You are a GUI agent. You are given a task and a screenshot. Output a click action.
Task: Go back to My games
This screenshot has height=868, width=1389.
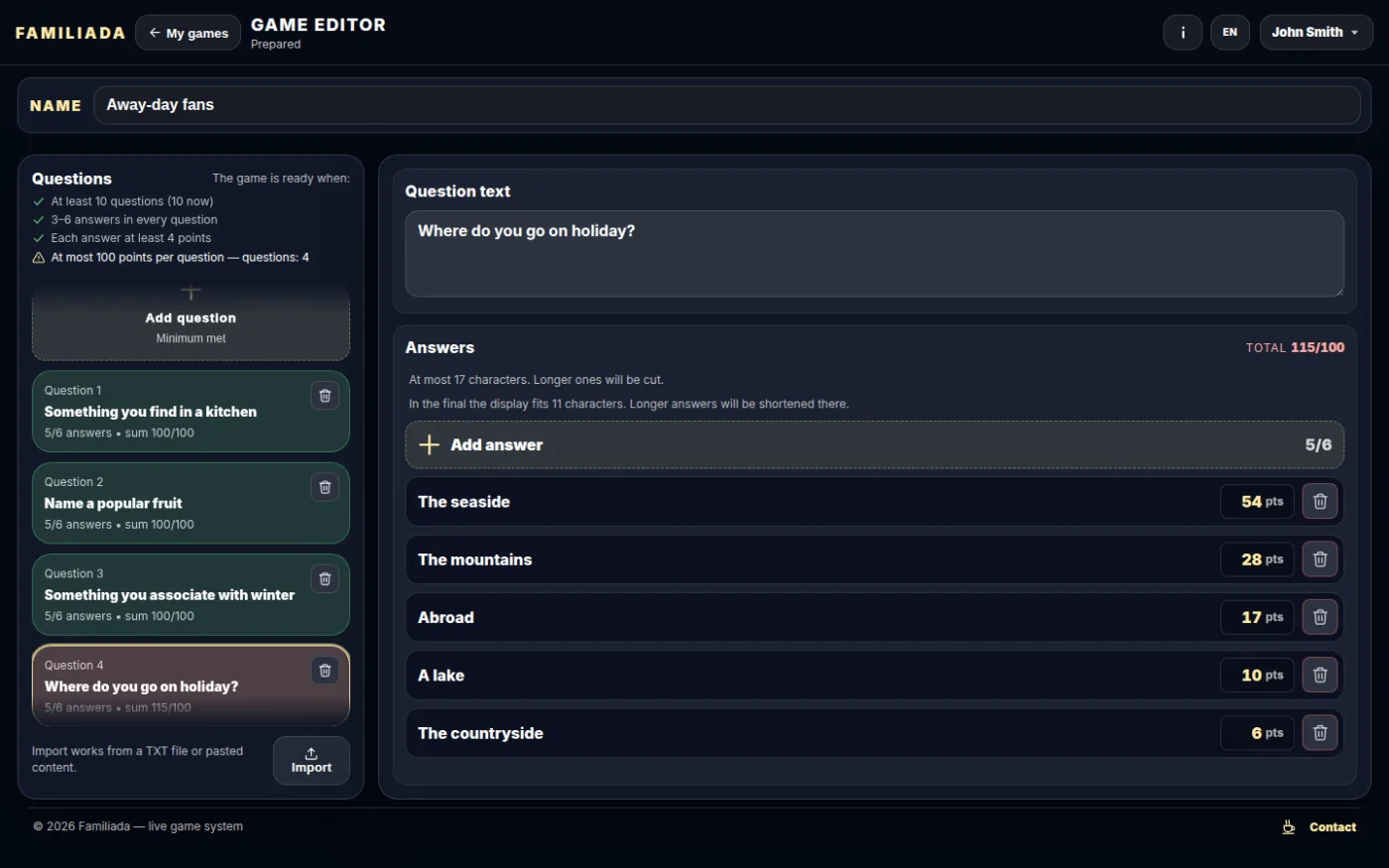click(x=188, y=33)
